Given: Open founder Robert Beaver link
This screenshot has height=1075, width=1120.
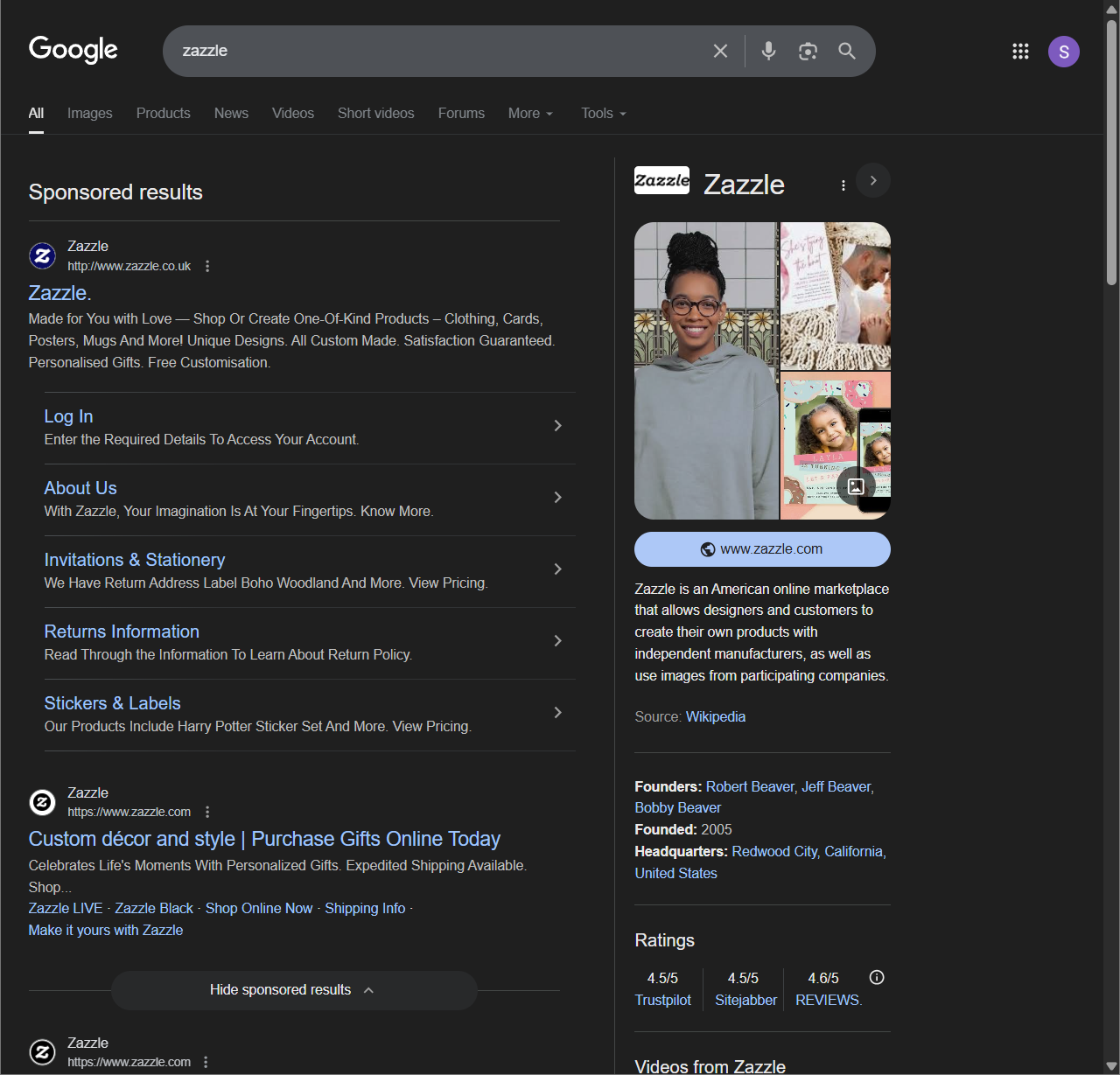Looking at the screenshot, I should point(750,786).
